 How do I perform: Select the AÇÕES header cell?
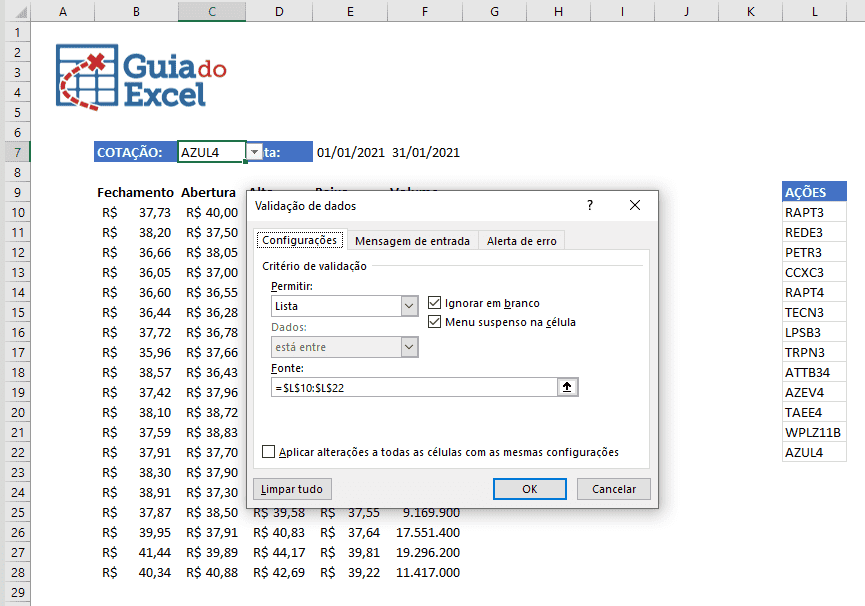(814, 192)
